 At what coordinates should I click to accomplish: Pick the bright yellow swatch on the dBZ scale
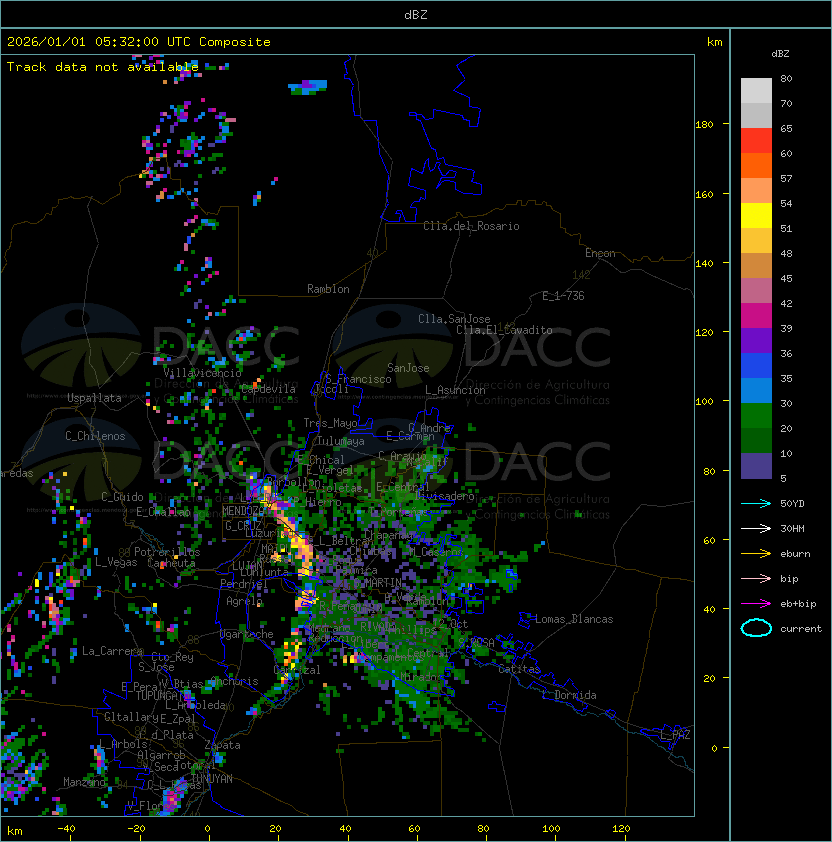pyautogui.click(x=756, y=216)
